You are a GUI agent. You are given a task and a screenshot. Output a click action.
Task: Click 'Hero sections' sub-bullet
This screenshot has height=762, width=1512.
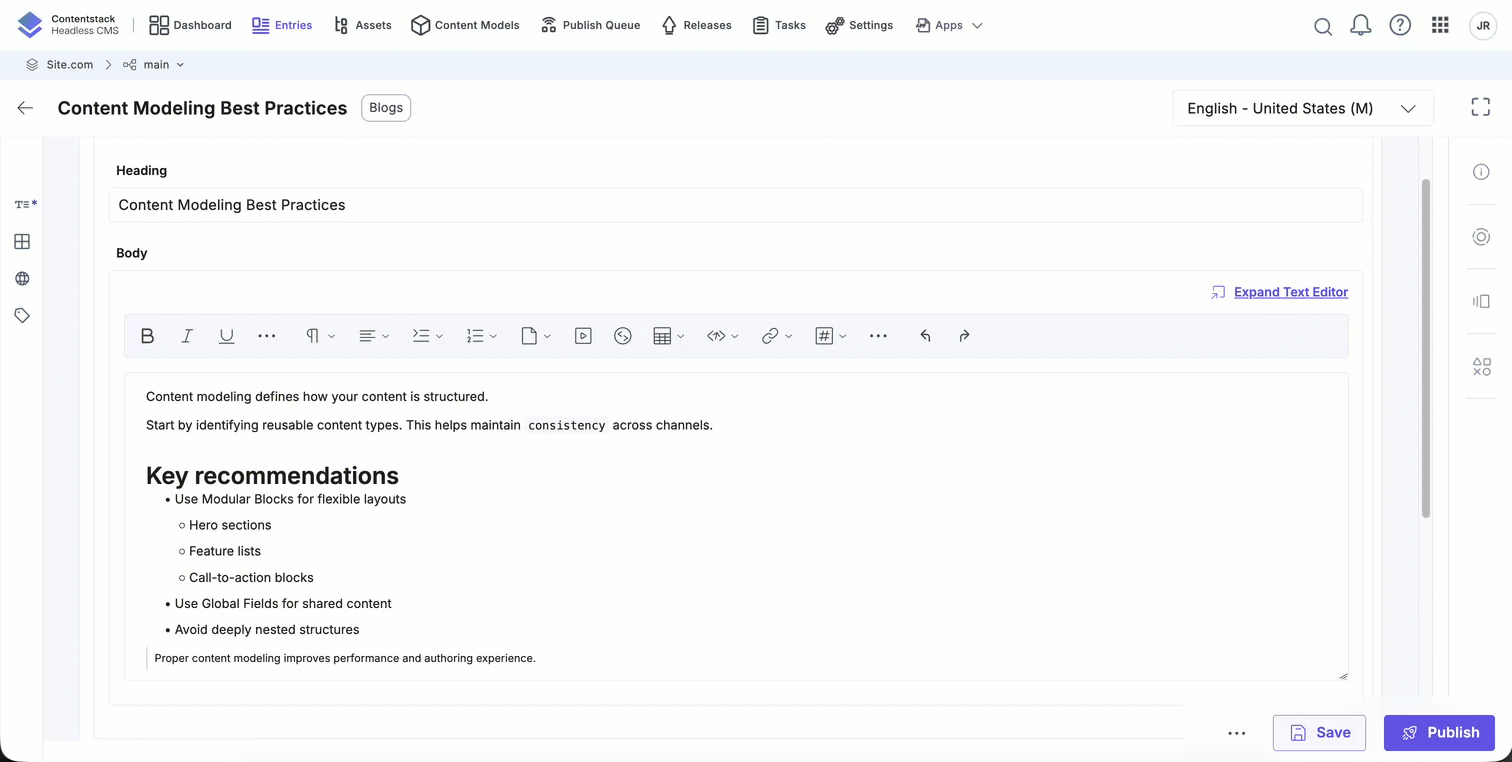[230, 525]
